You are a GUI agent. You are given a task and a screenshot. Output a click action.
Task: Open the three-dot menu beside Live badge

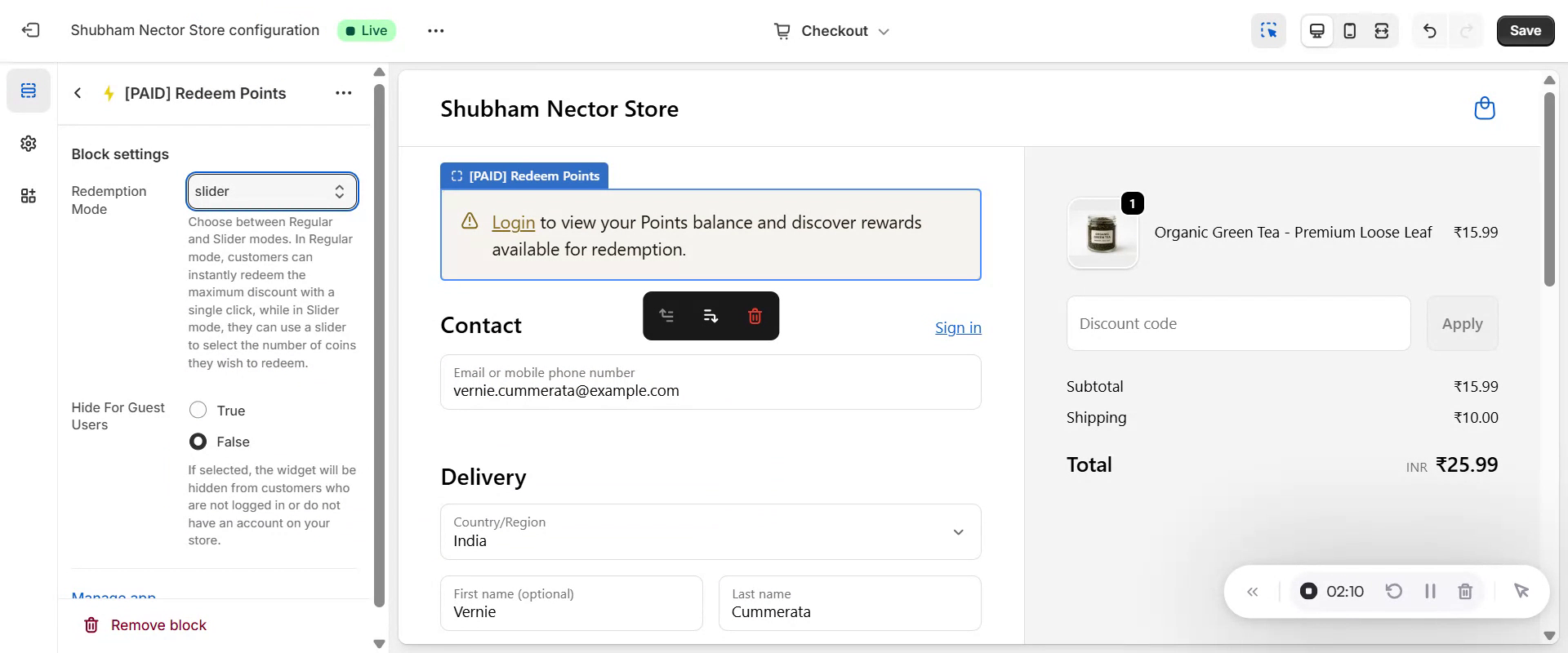point(436,30)
